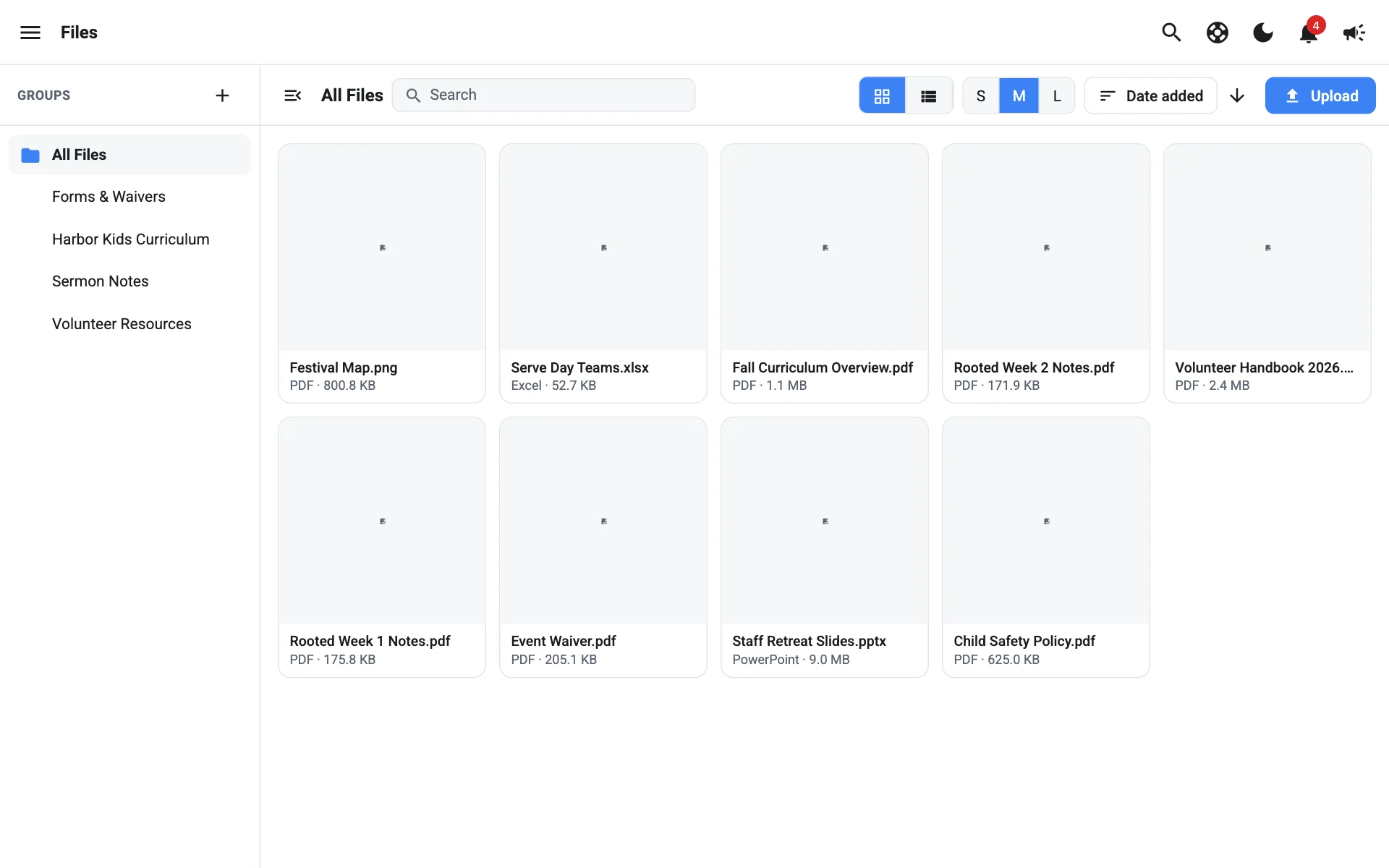Image resolution: width=1389 pixels, height=868 pixels.
Task: Click PDF · 2.4 MB file info
Action: (x=1212, y=386)
